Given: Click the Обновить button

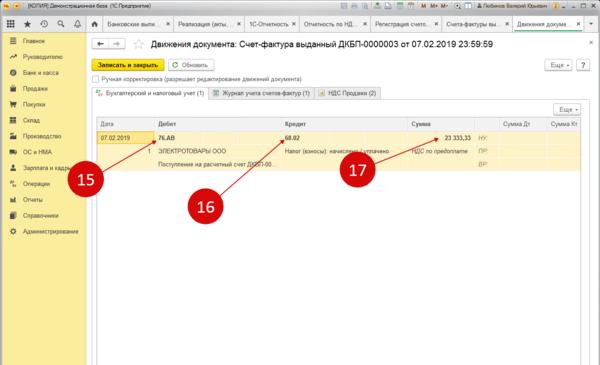Looking at the screenshot, I should 191,65.
